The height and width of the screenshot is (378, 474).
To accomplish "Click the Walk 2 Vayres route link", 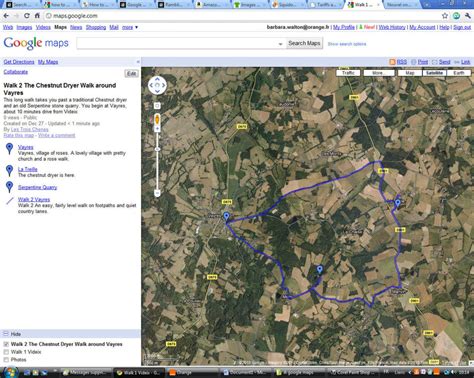I will click(x=34, y=199).
